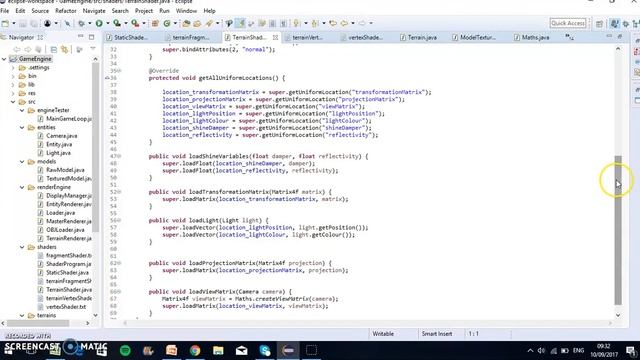Expand the bin folder

pos(13,76)
